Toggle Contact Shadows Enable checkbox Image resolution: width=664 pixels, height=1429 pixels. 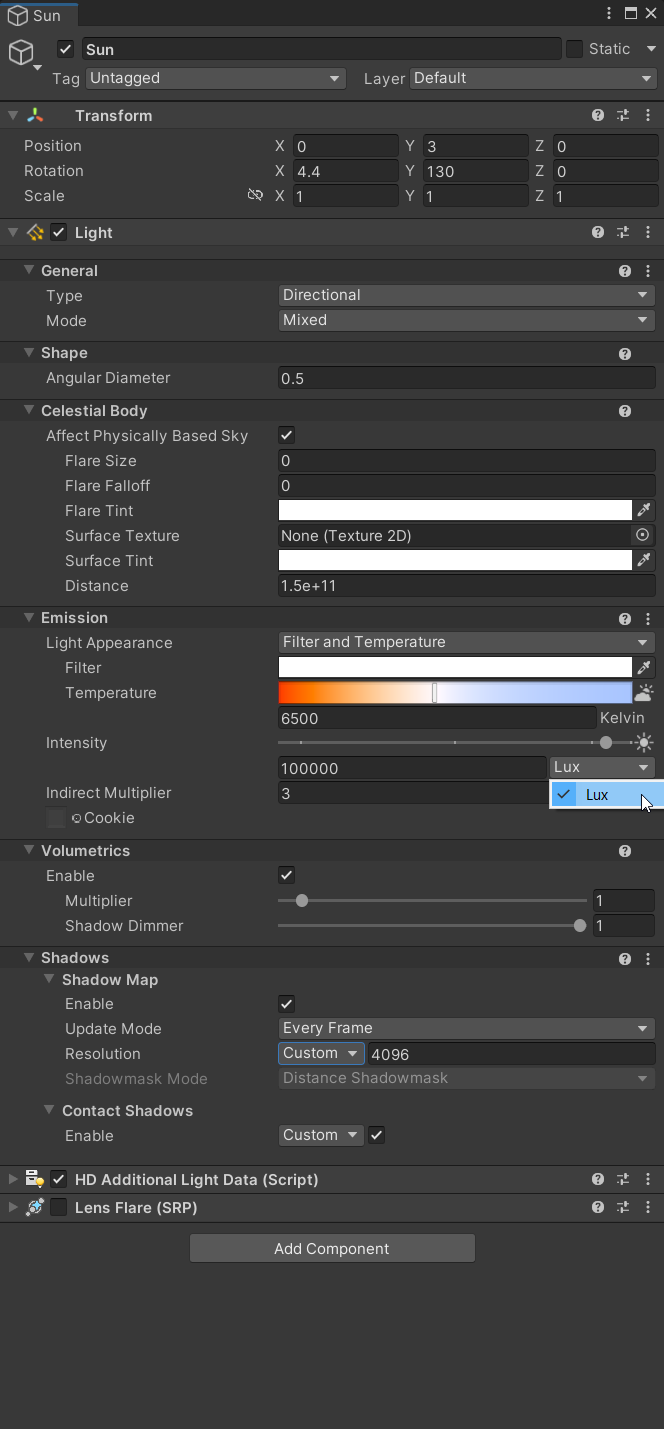[376, 1135]
